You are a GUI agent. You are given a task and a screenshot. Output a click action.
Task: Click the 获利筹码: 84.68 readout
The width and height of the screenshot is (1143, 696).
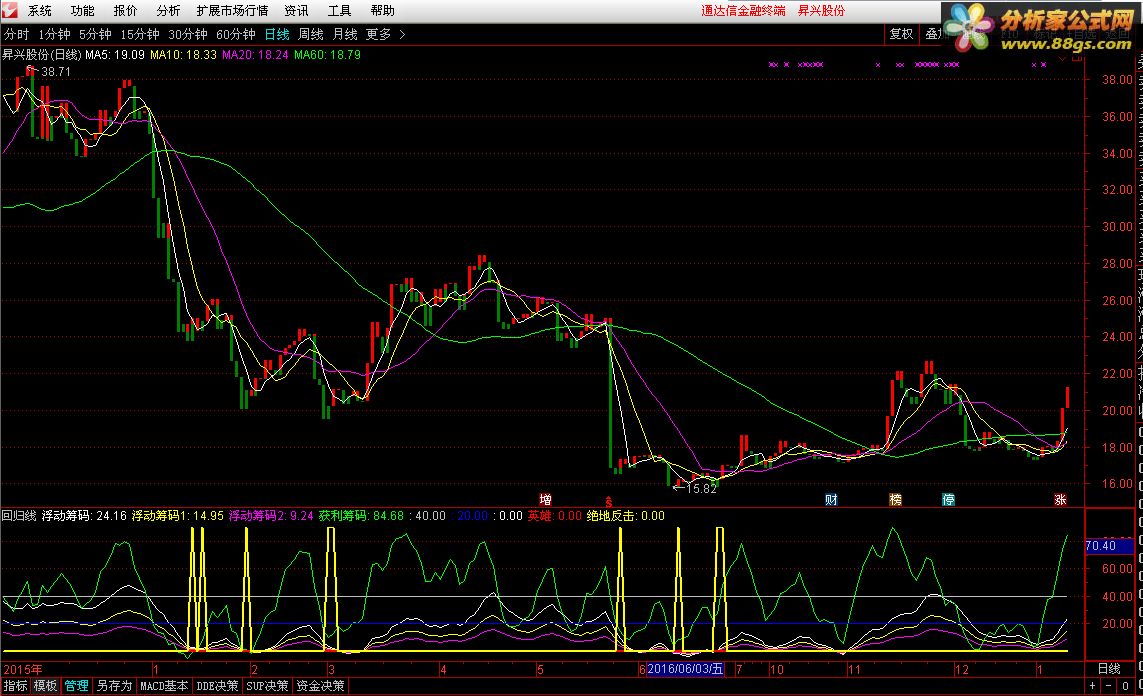click(x=361, y=516)
